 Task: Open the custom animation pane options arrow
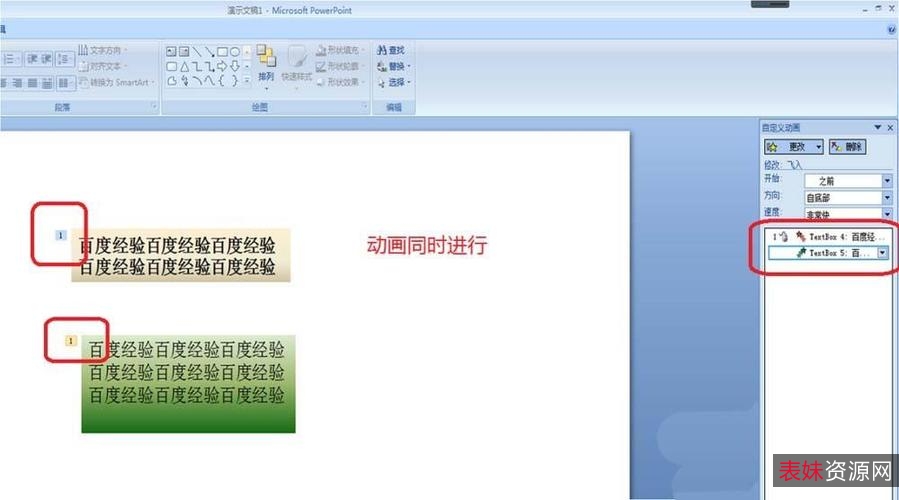click(x=877, y=127)
